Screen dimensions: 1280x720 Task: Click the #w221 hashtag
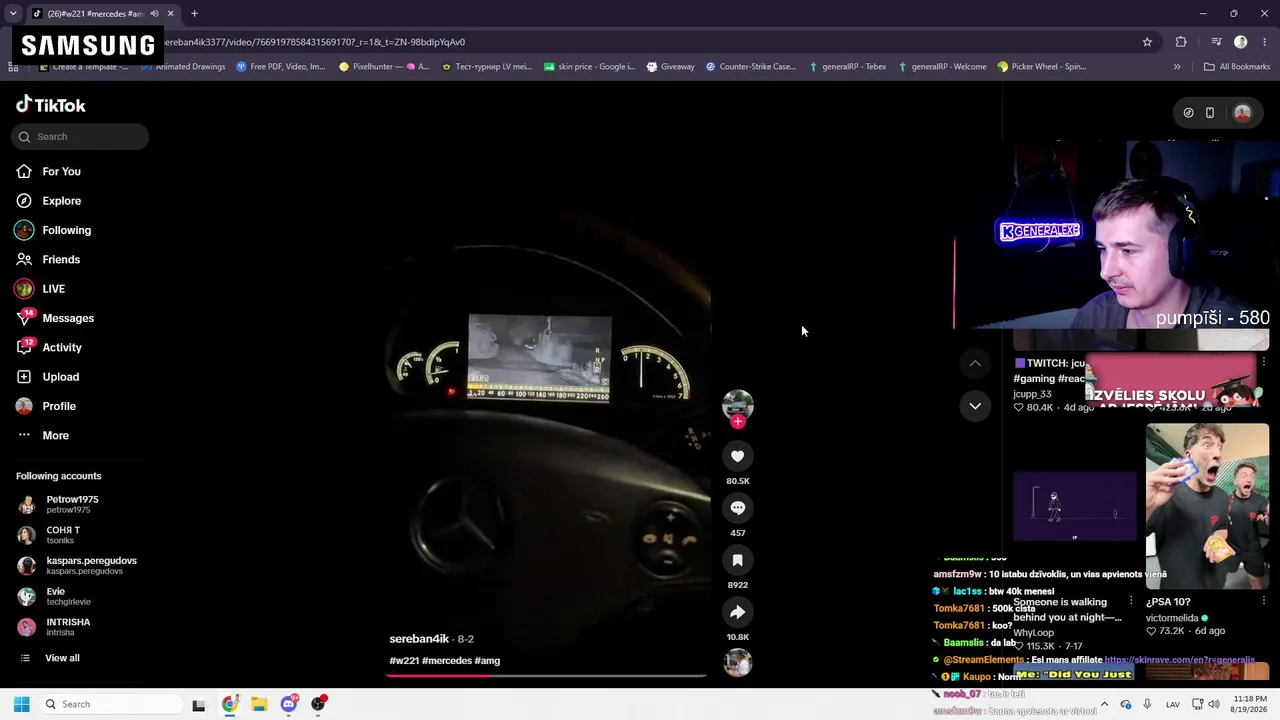coord(404,661)
